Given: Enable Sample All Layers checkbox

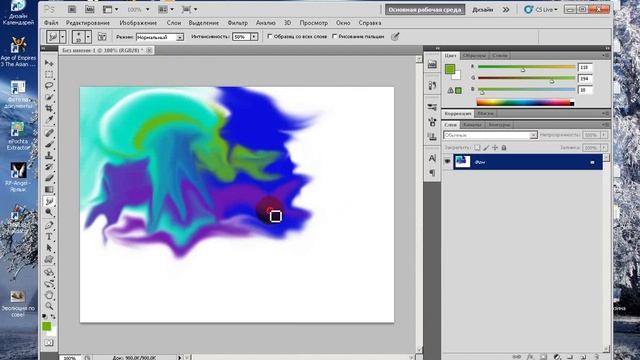Looking at the screenshot, I should tap(269, 36).
